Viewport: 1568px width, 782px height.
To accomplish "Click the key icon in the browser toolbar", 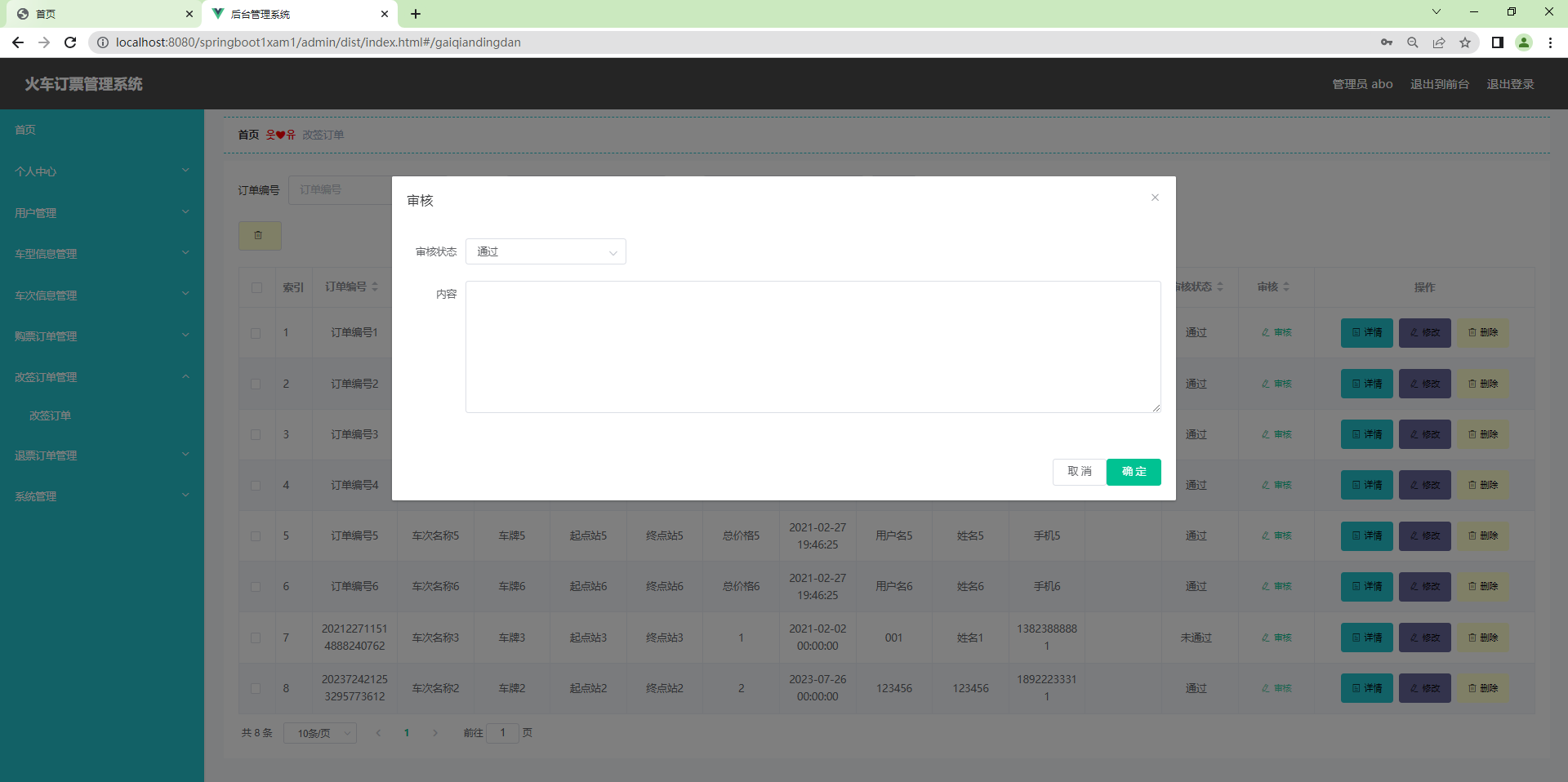I will (1387, 42).
